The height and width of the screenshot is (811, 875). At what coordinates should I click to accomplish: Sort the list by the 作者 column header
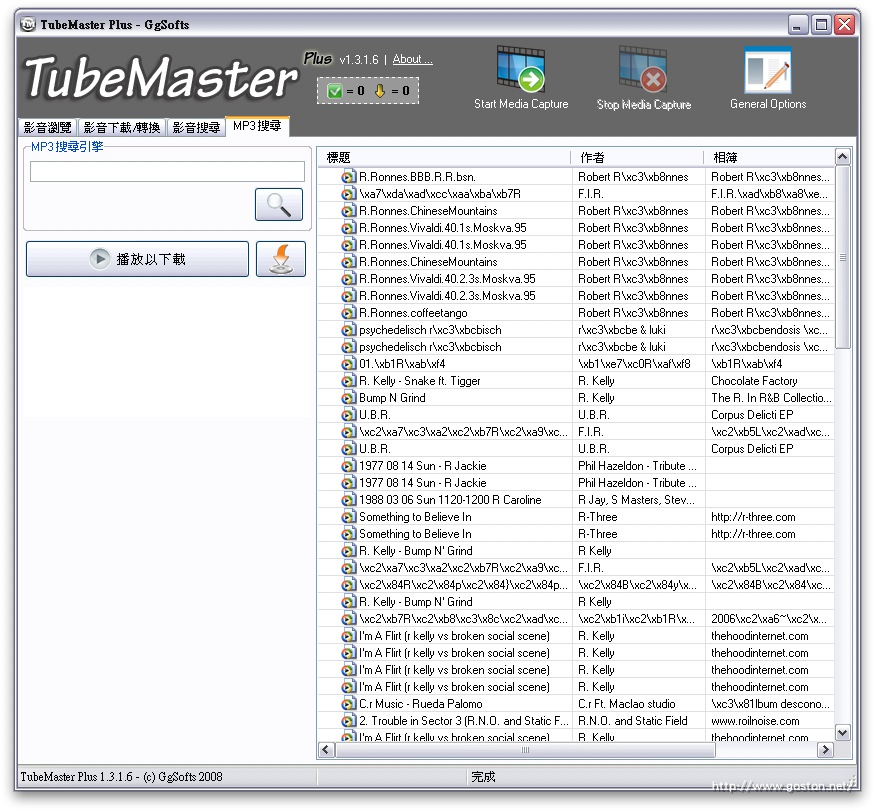point(637,157)
